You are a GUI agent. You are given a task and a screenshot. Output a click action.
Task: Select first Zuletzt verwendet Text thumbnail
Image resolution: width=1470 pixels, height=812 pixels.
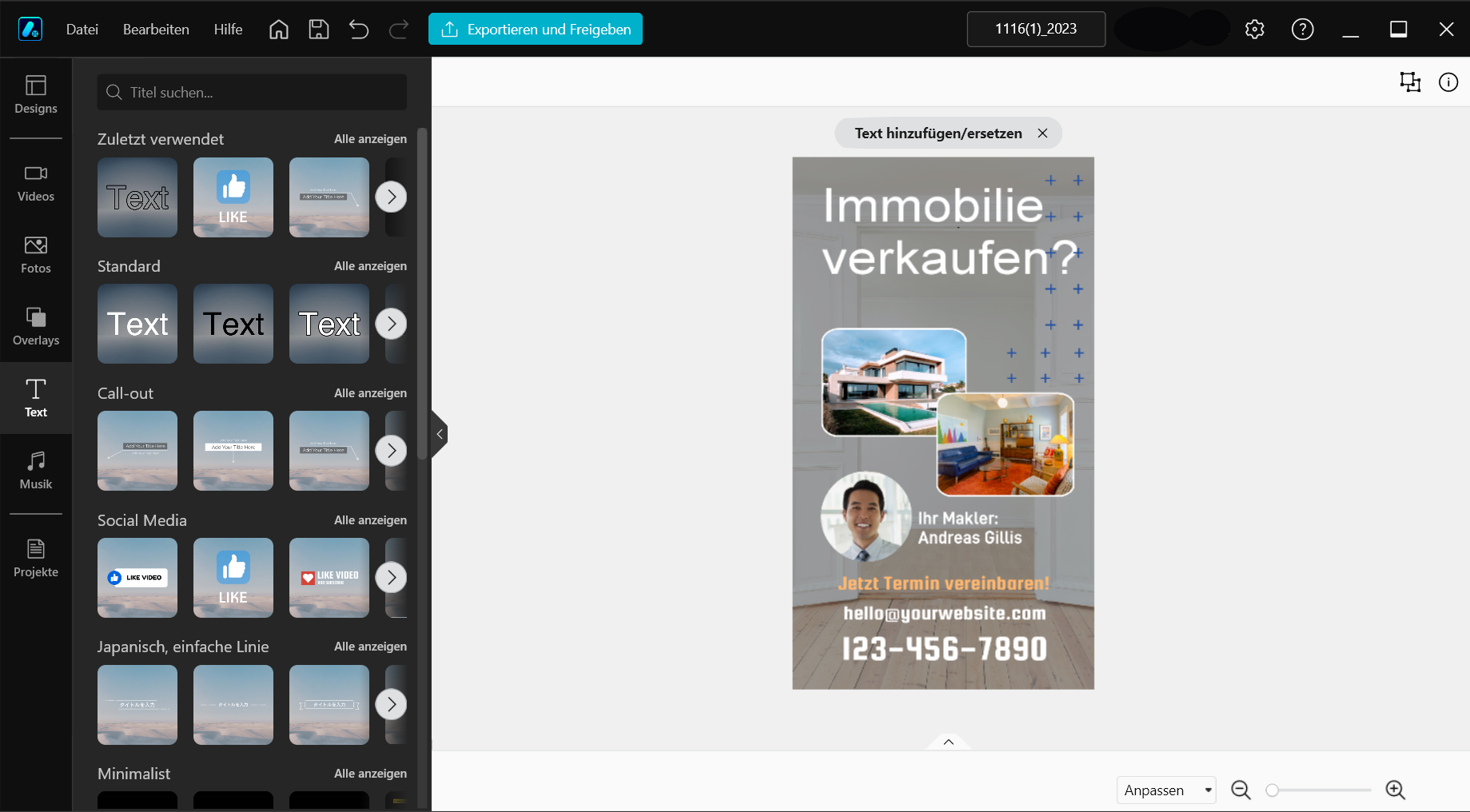137,197
